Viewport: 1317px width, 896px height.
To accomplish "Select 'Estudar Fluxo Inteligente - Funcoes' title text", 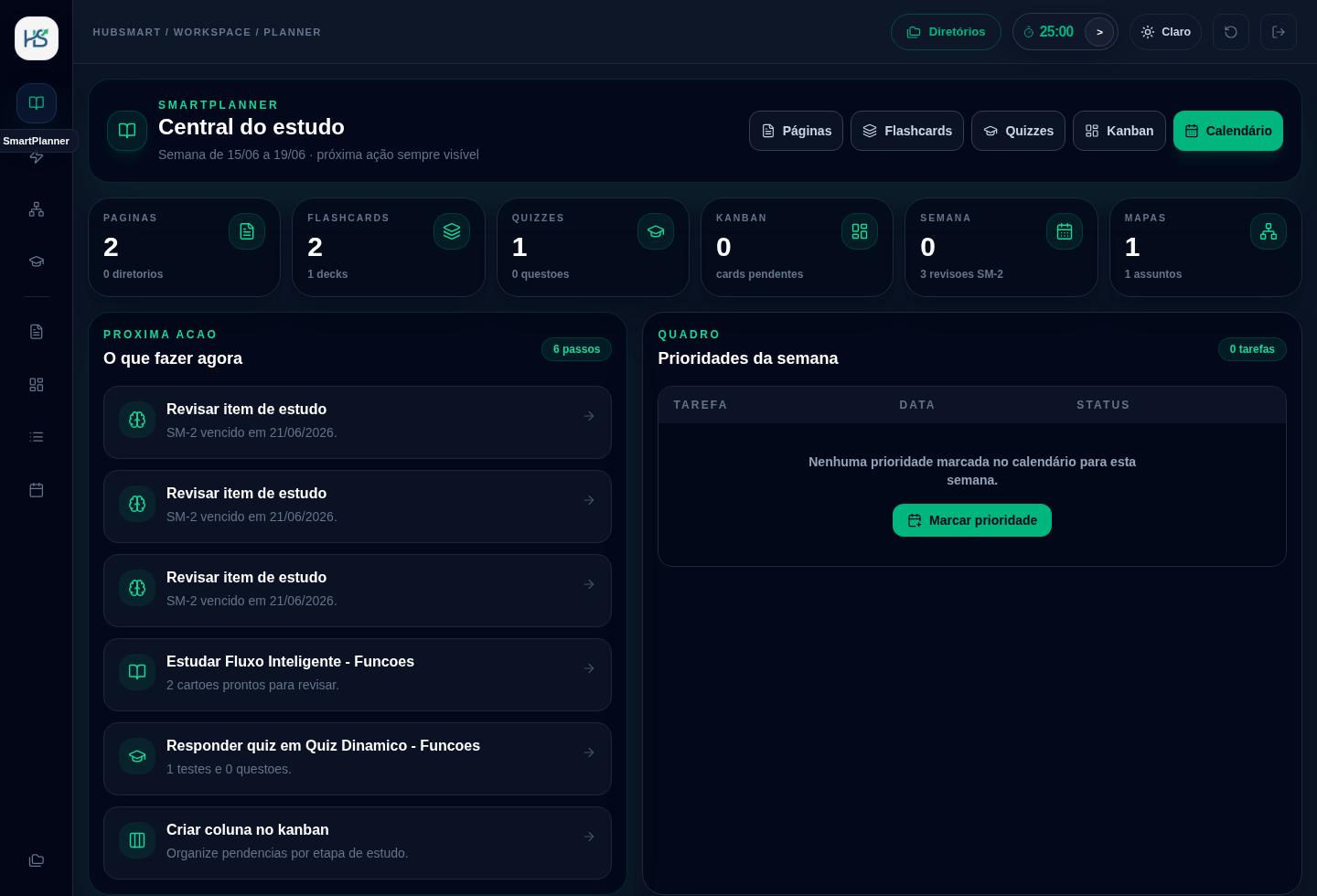I will coord(290,662).
